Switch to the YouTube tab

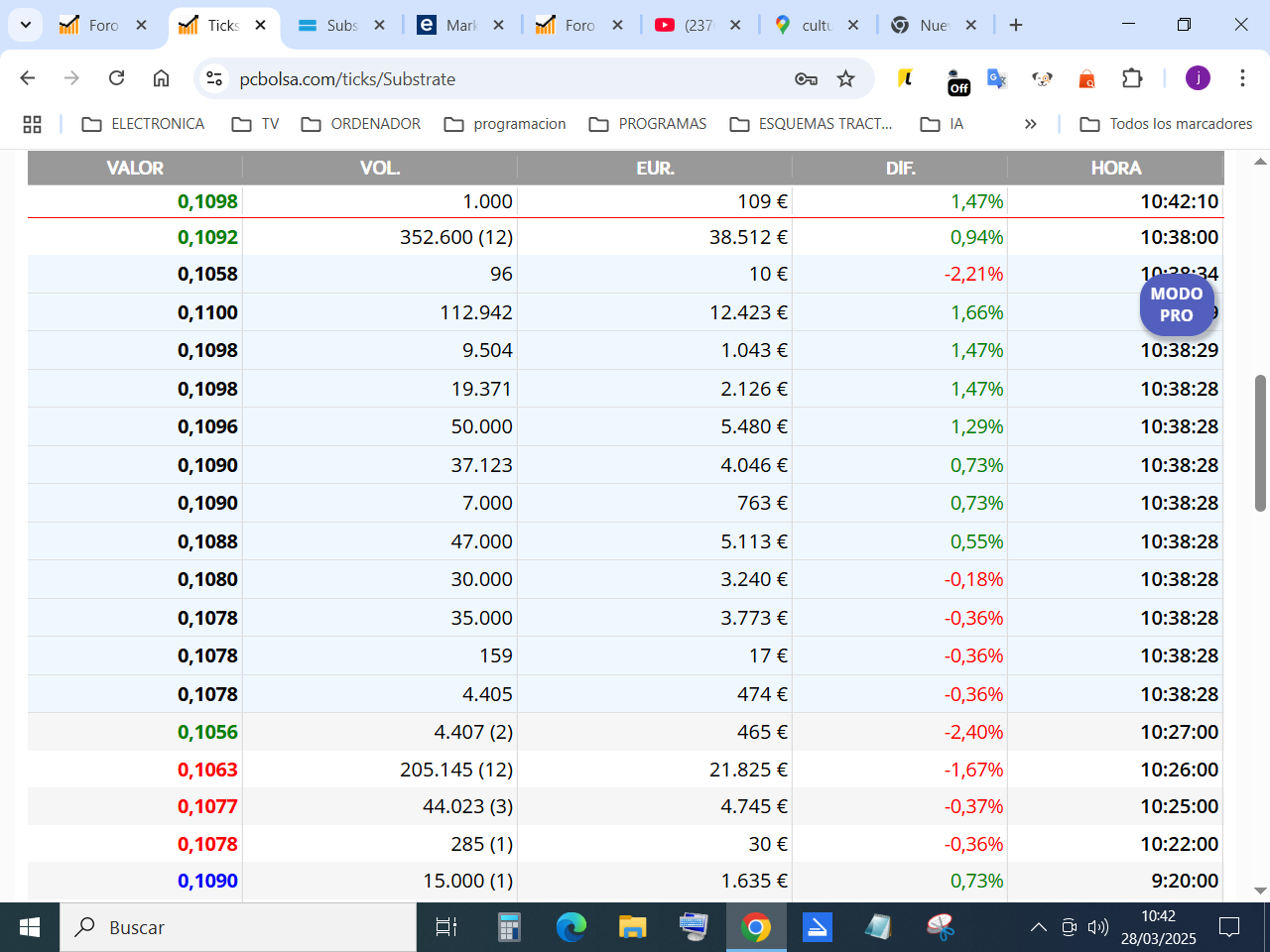point(698,25)
